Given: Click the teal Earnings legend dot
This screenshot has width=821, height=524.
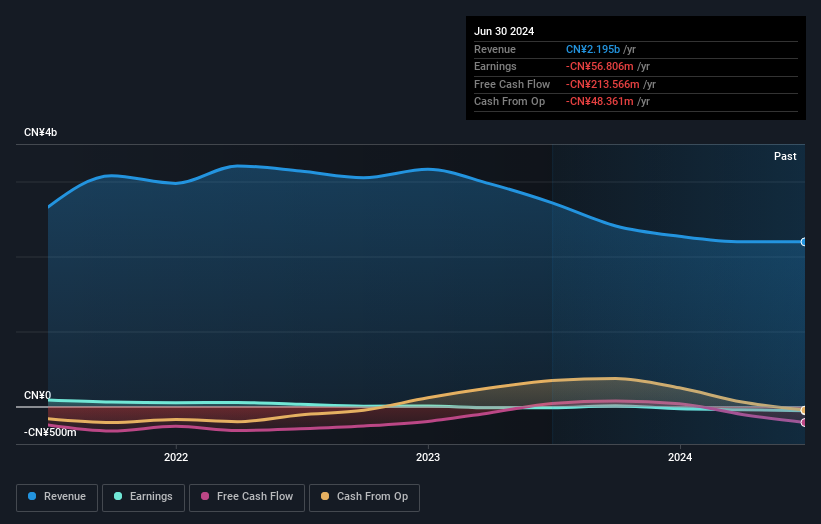Looking at the screenshot, I should 118,496.
